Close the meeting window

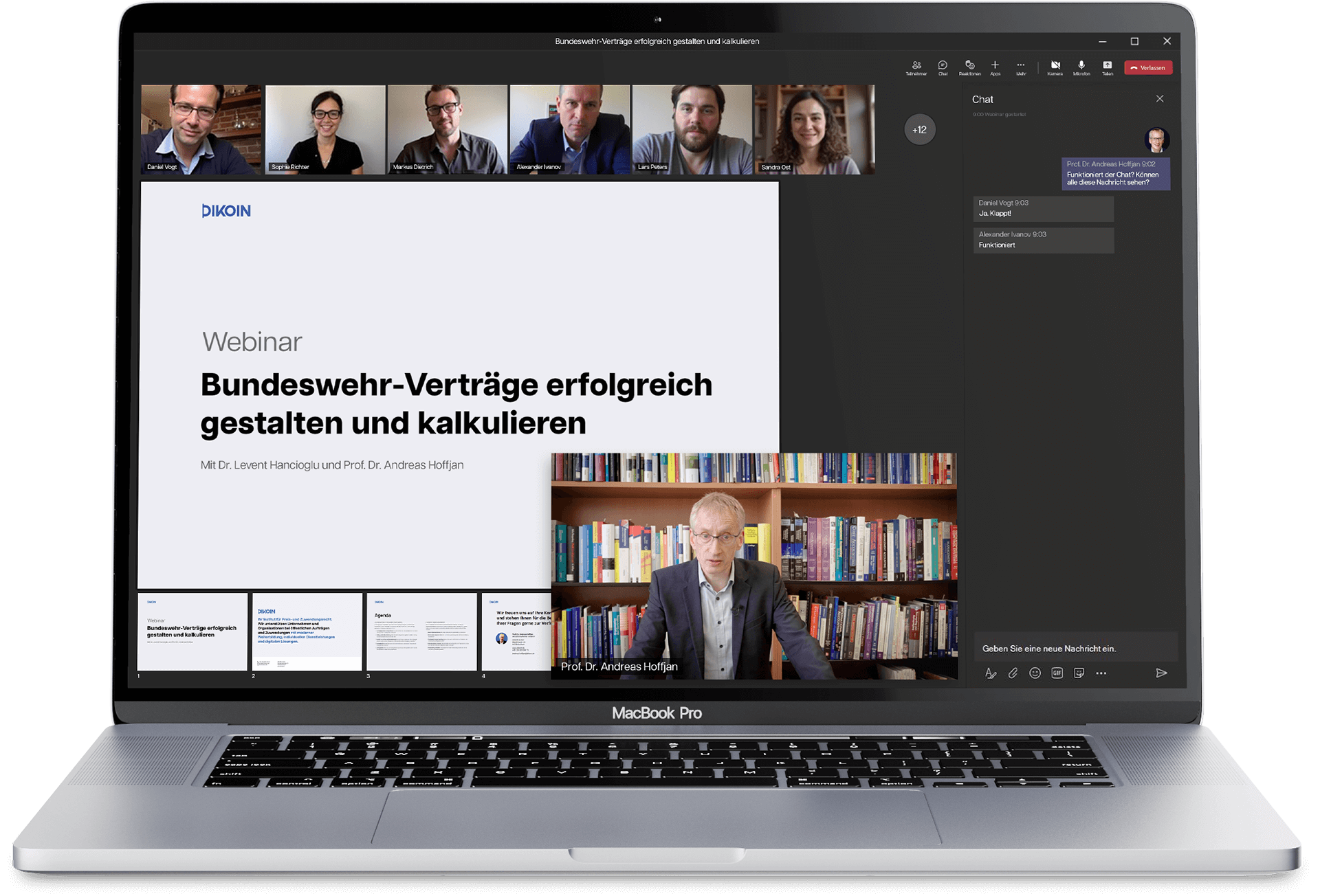click(x=1167, y=41)
